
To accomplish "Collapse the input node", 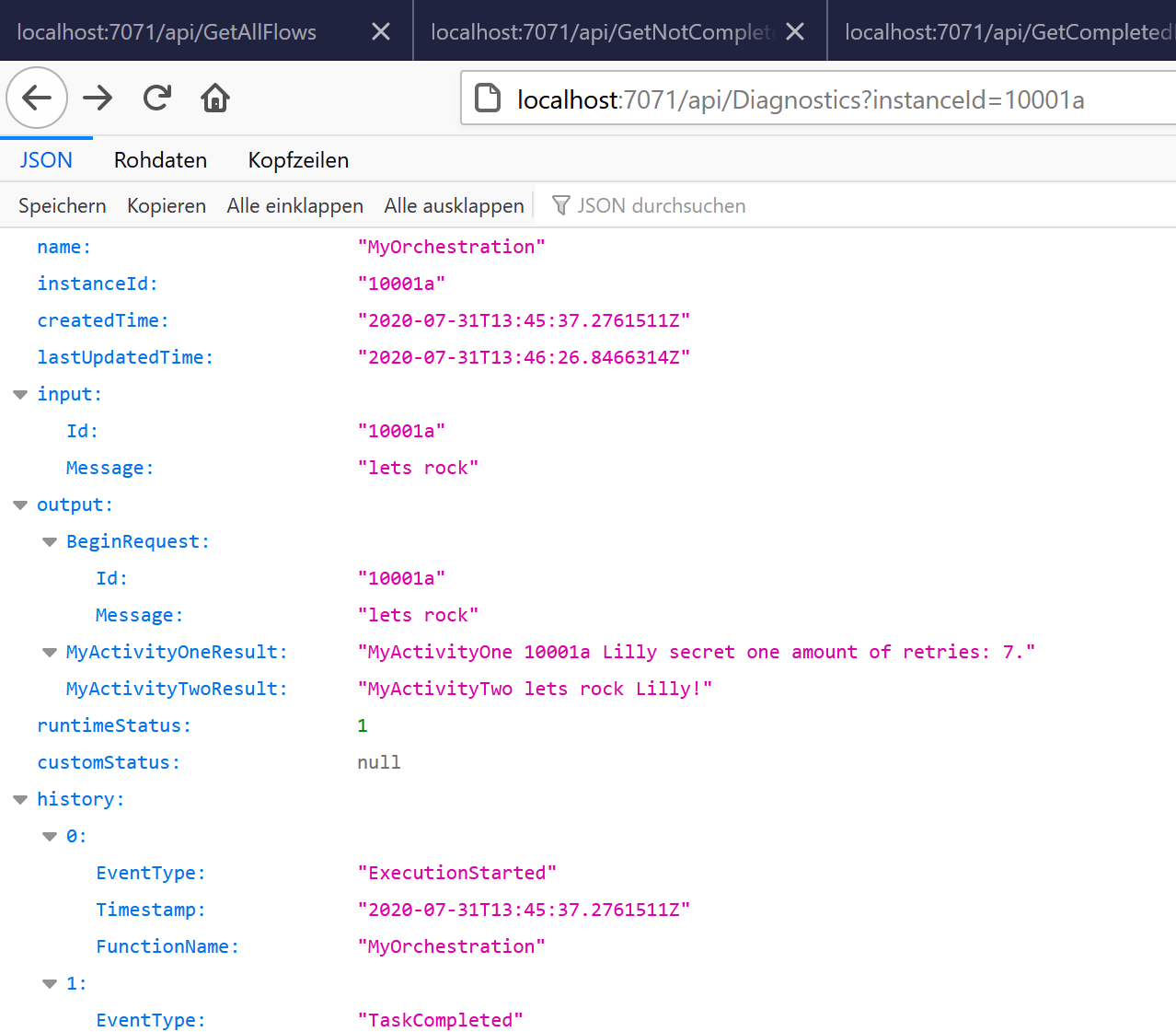I will point(20,395).
